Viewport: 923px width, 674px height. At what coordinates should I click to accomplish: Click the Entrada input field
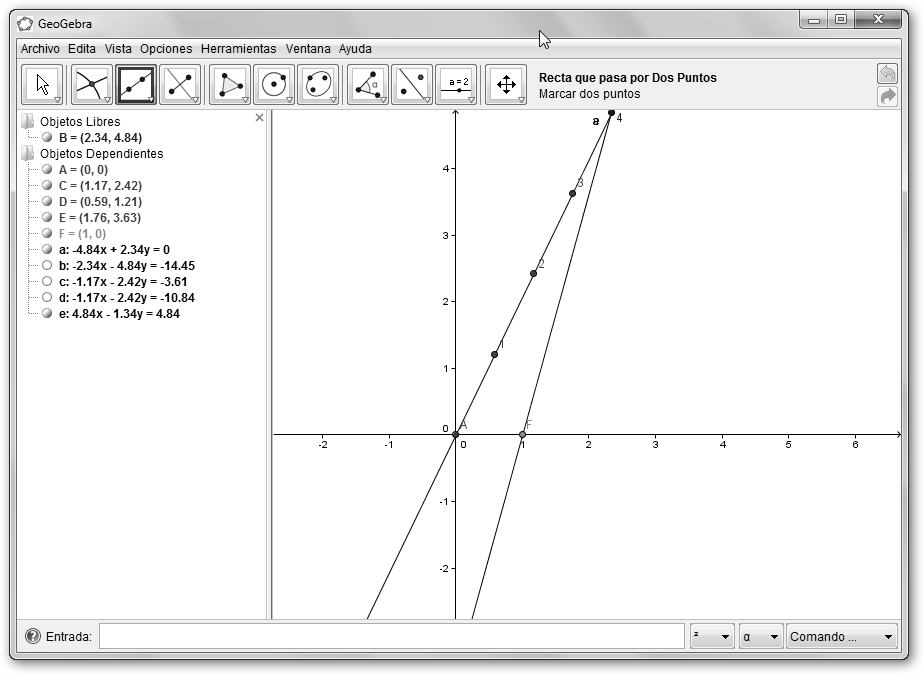pos(391,636)
